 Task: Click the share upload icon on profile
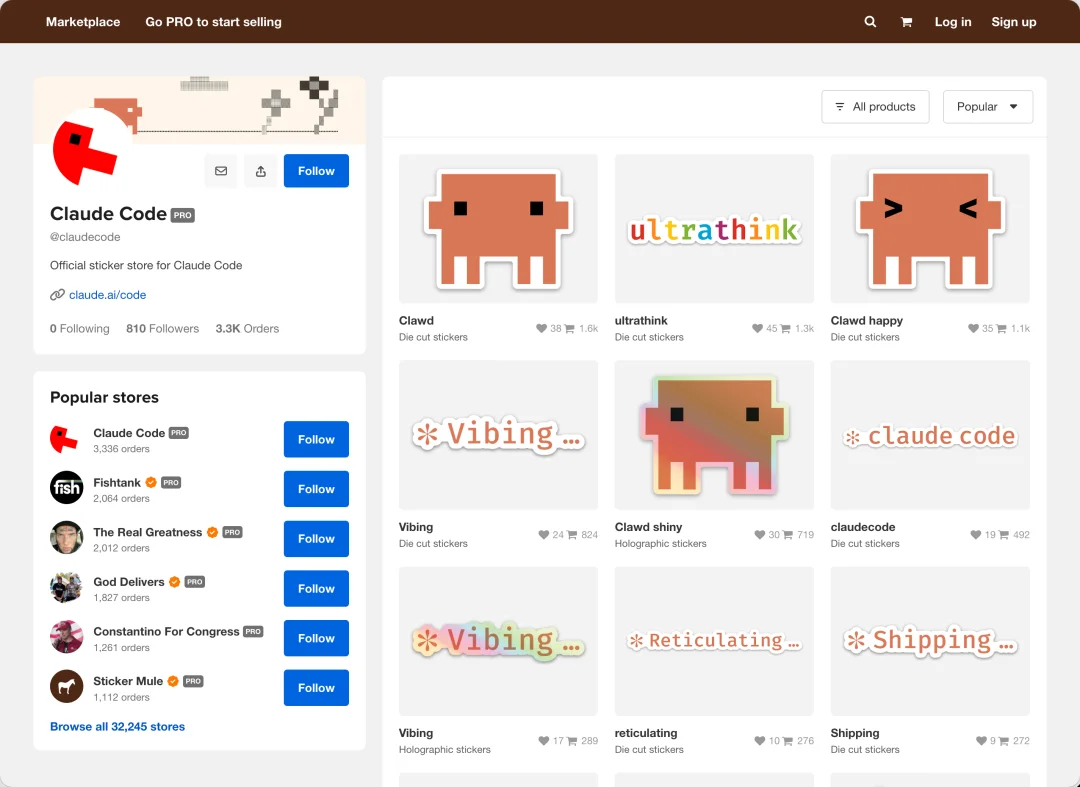[x=261, y=171]
